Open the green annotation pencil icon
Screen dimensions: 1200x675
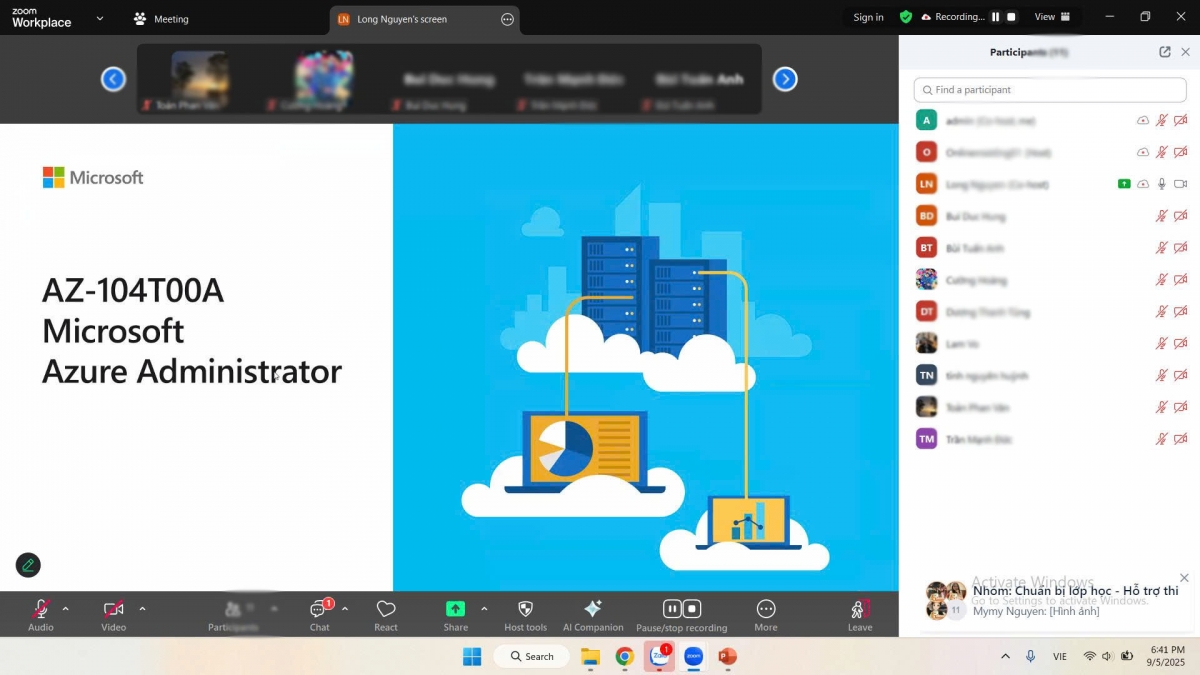(28, 565)
